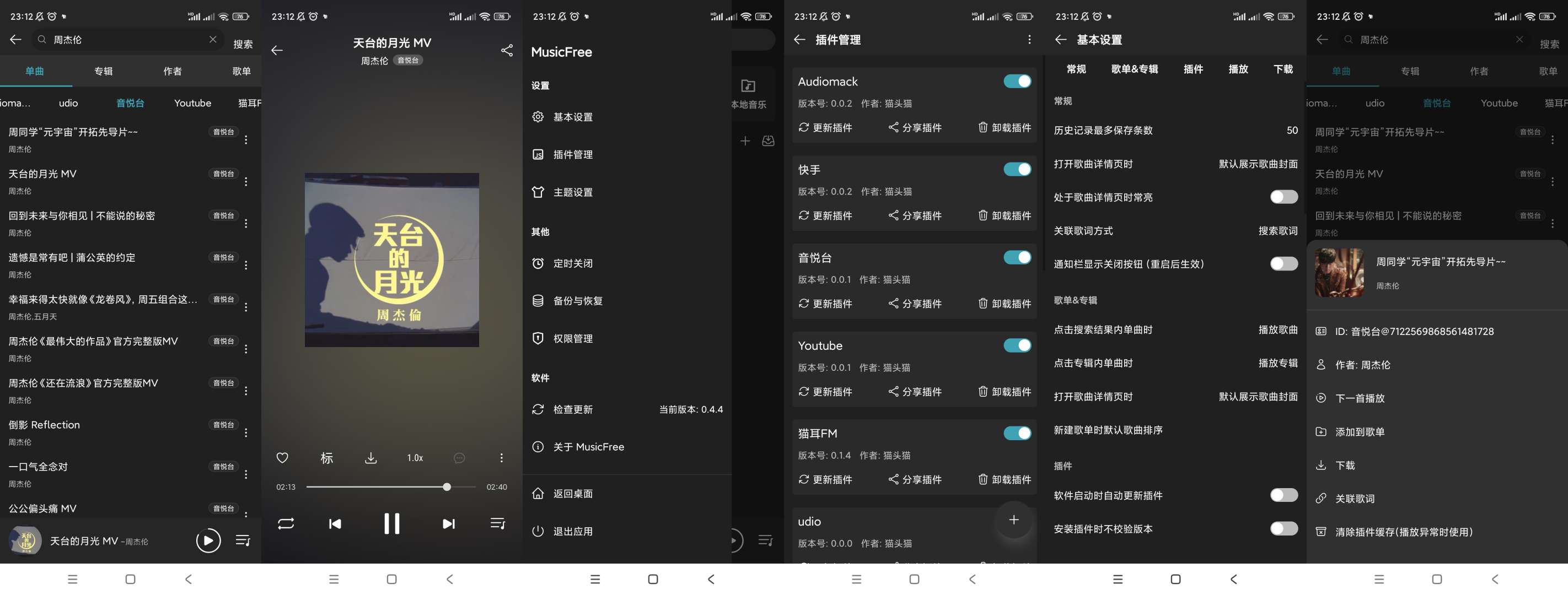Toggle the Audiomack plugin switch
This screenshot has height=595, width=1568.
click(1017, 81)
